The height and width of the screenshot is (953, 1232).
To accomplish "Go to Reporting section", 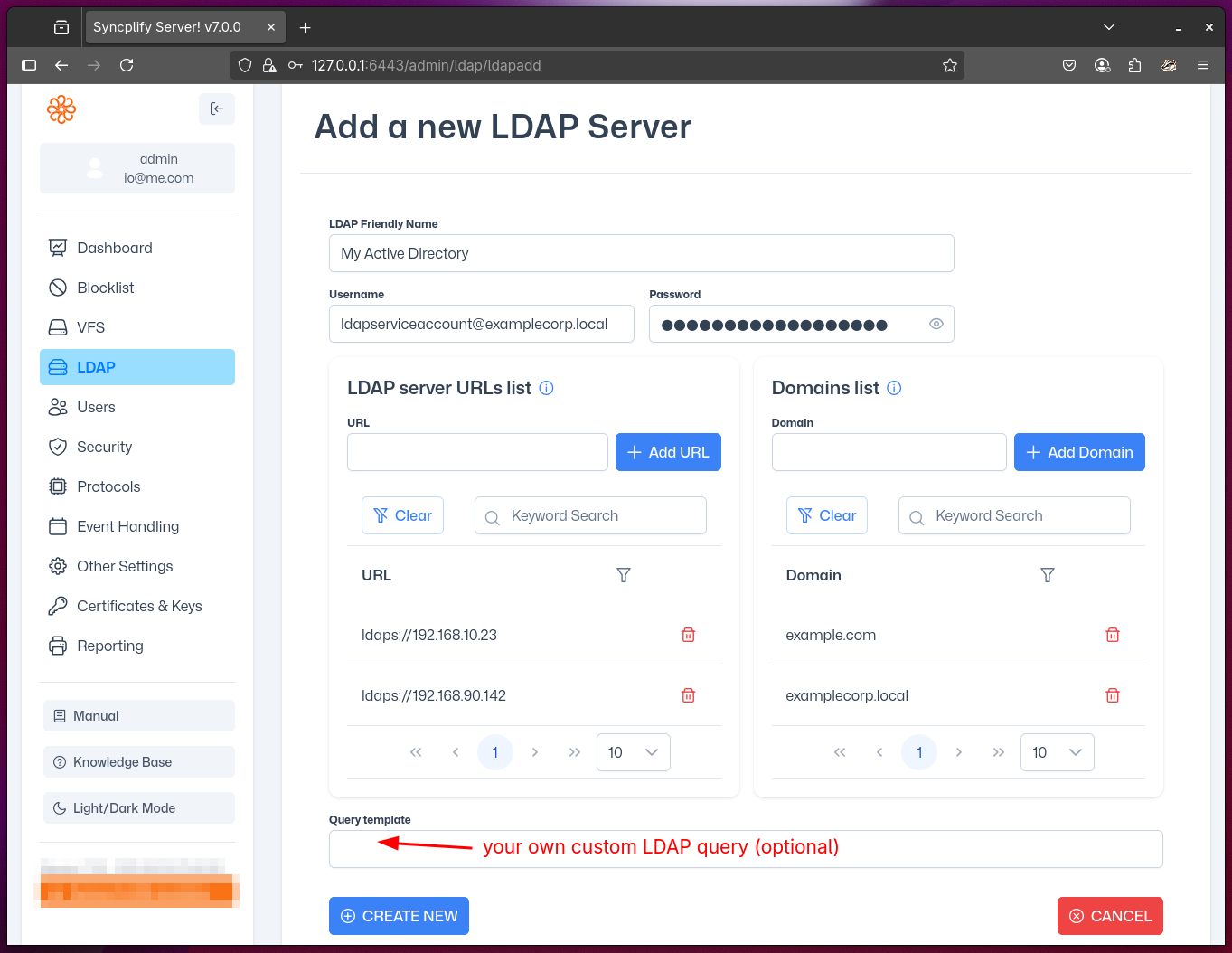I will pos(137,646).
